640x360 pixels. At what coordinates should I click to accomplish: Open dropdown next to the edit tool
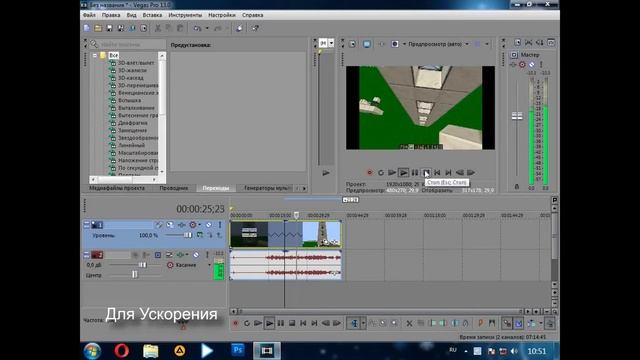coord(363,323)
